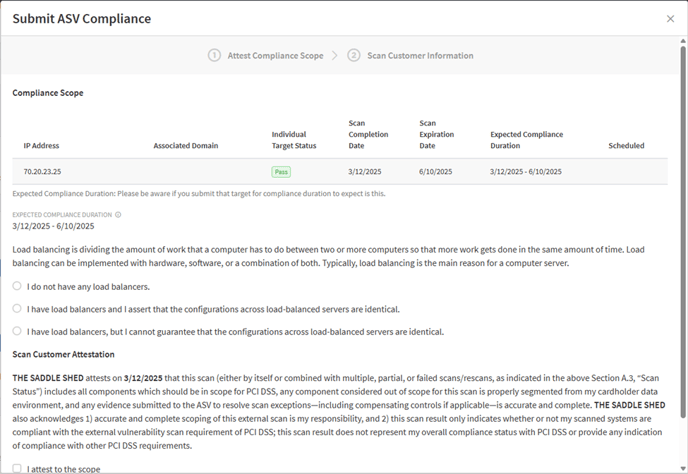Click the step 2 circle icon
The height and width of the screenshot is (474, 688).
click(354, 56)
